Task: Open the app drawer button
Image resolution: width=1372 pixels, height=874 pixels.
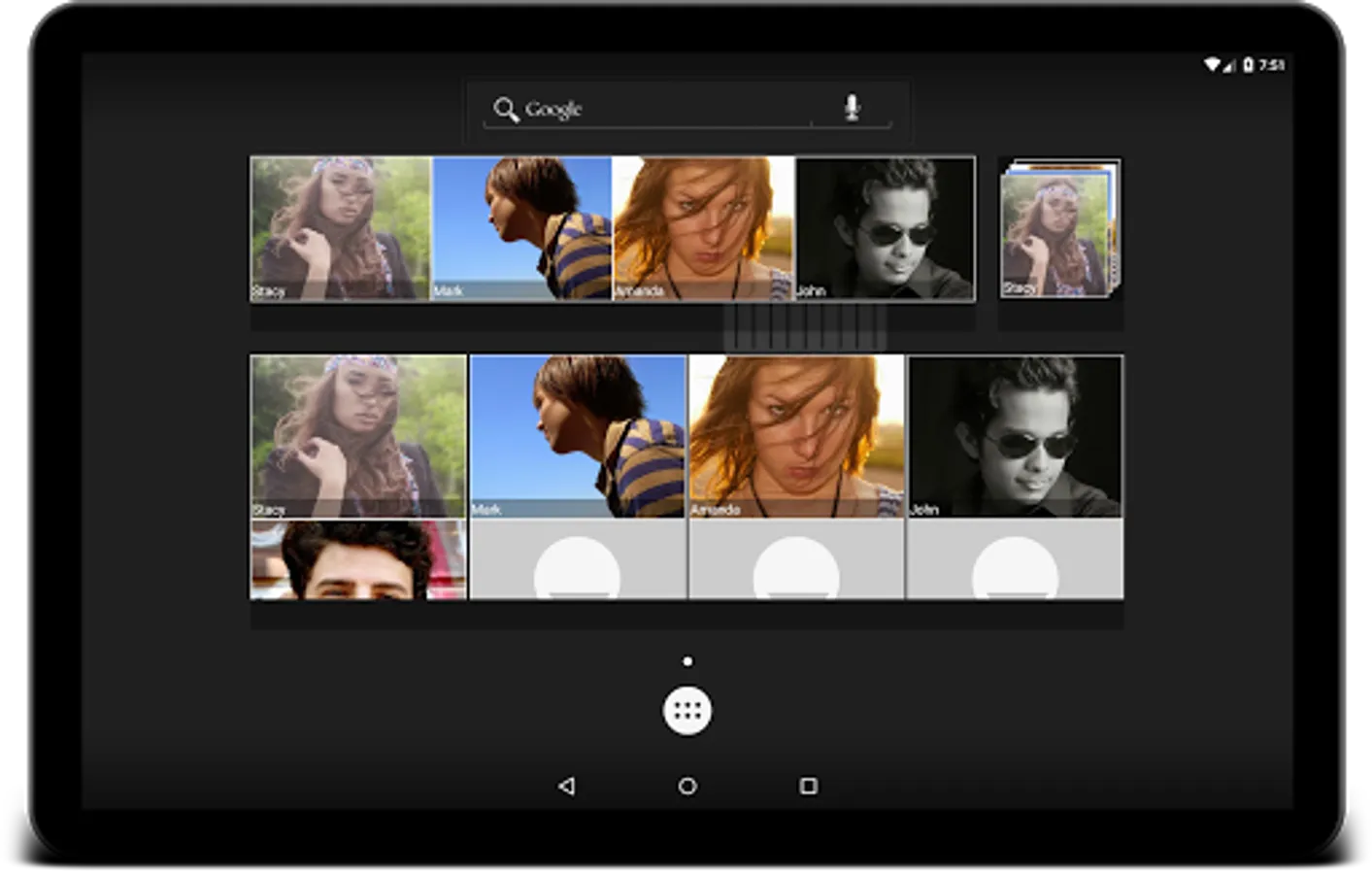Action: pos(687,711)
